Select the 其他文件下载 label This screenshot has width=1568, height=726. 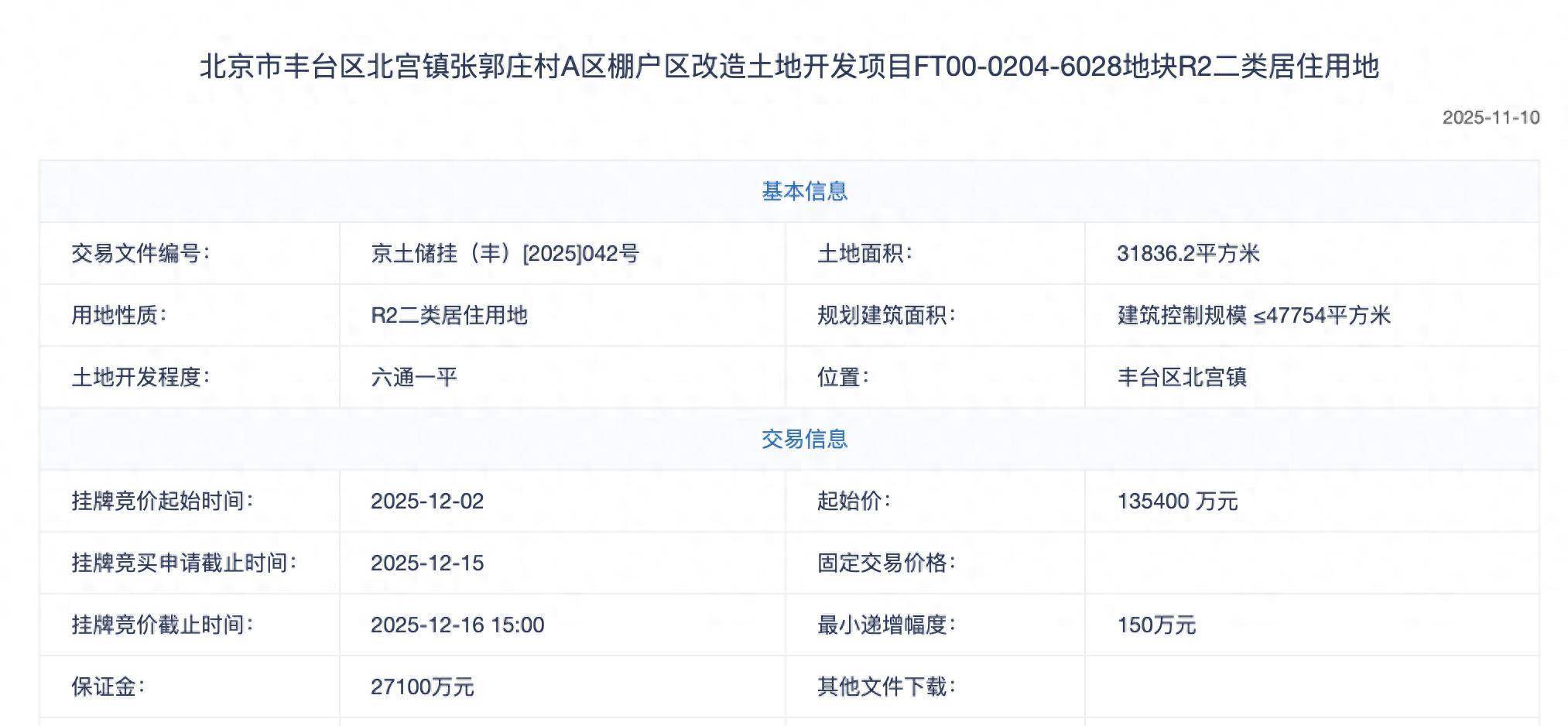886,687
